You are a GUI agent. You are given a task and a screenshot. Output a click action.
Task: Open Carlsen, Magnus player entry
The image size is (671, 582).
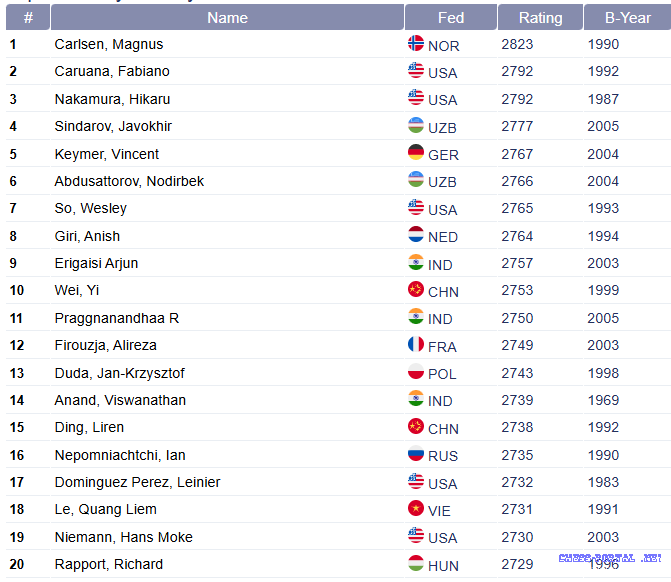point(109,45)
